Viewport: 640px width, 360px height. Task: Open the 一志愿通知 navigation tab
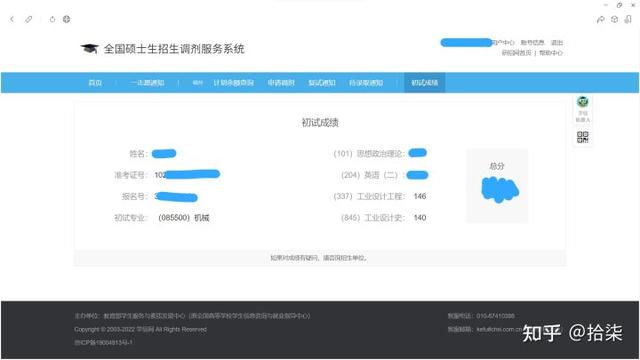pos(147,83)
